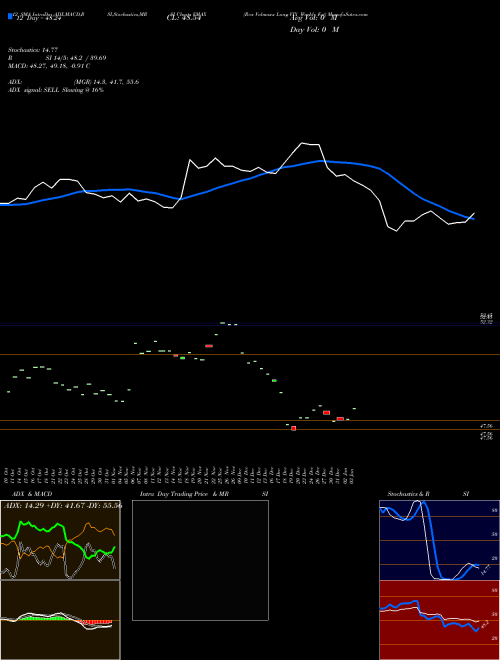Click the '(MGR) 14.3, 41.7, 55.6' ADX values

pyautogui.click(x=106, y=82)
